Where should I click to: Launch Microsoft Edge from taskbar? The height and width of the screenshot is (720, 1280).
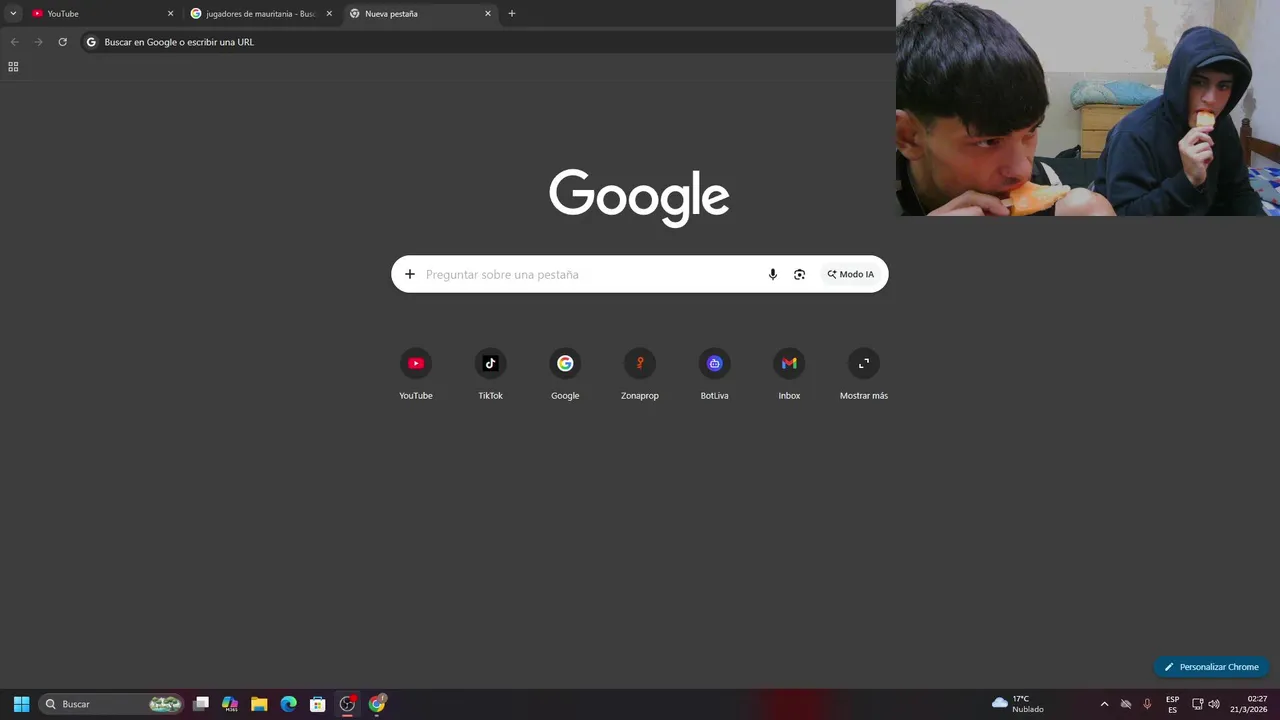[288, 704]
